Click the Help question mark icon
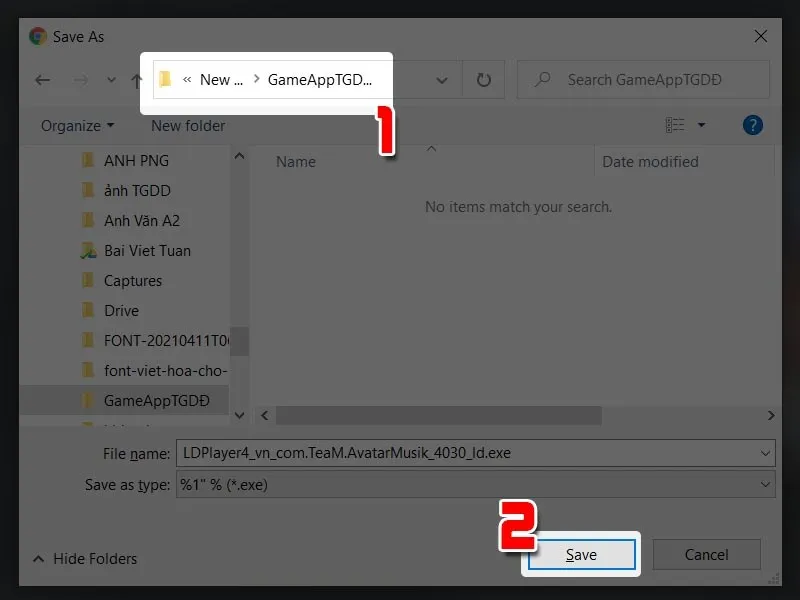800x600 pixels. point(752,124)
